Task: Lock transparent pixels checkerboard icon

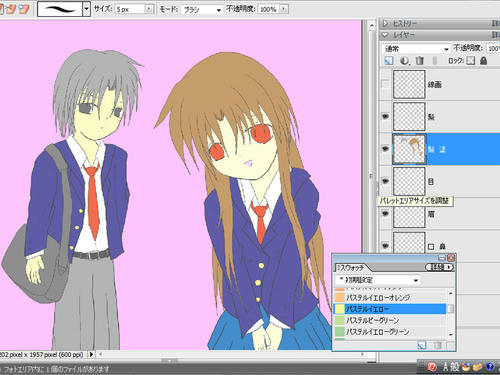Action: 471,61
